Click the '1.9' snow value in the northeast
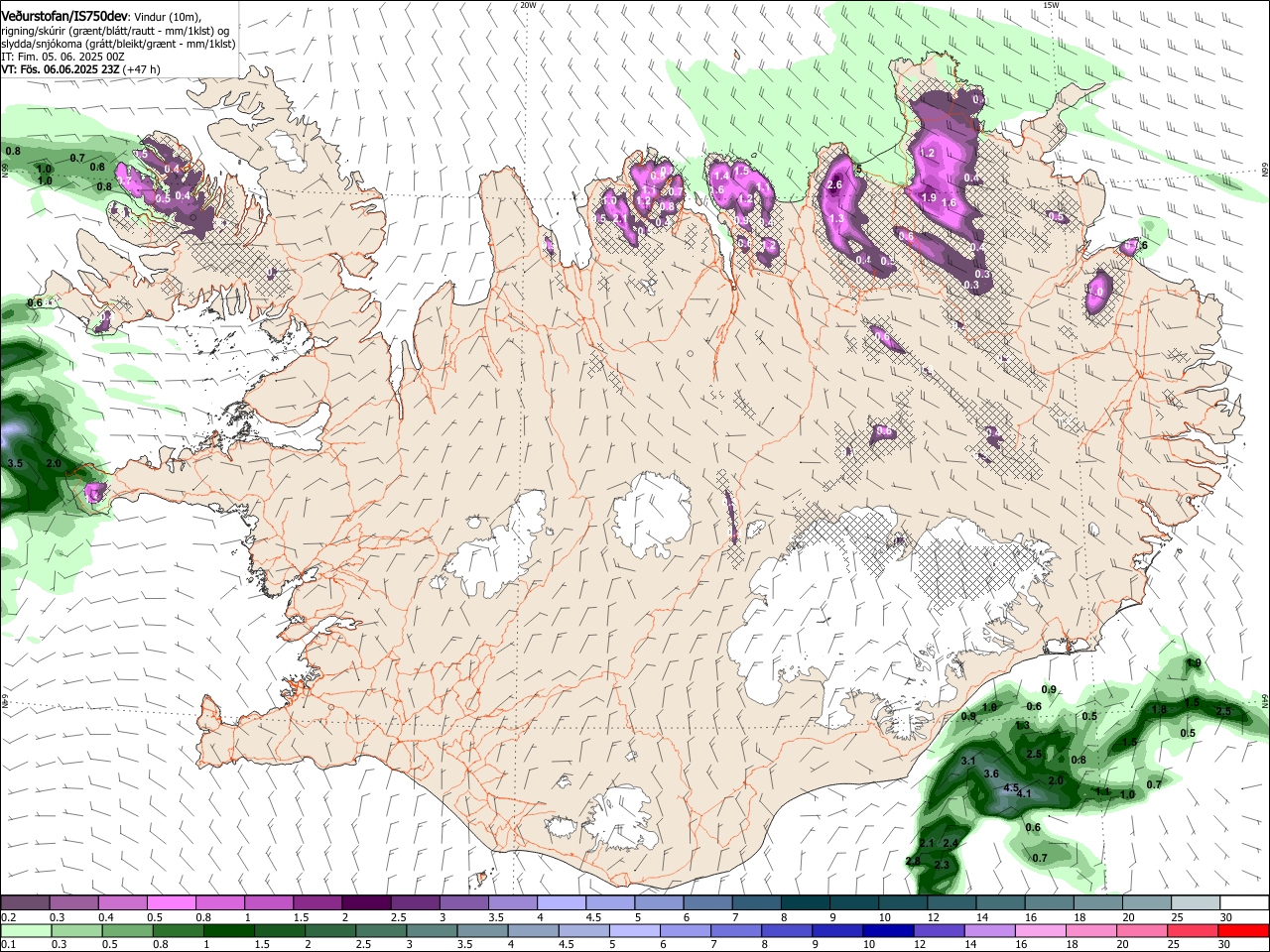The height and width of the screenshot is (952, 1270). (x=929, y=198)
